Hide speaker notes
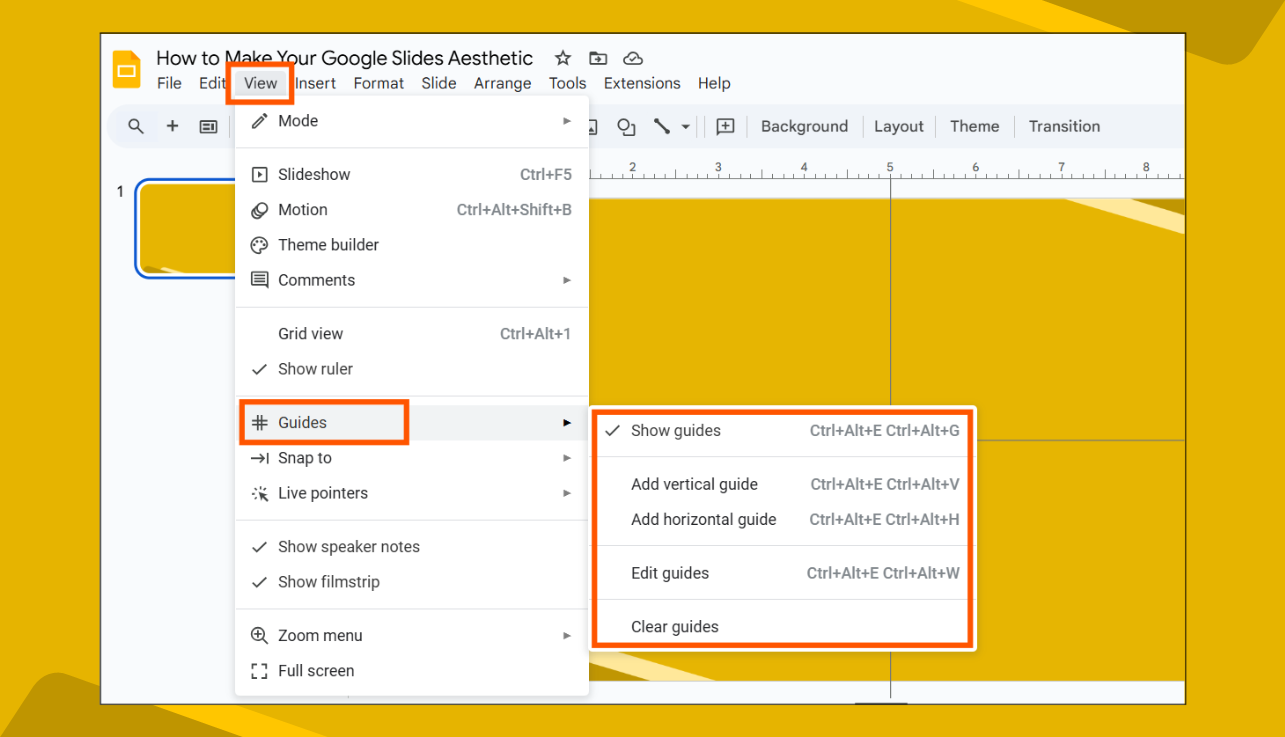Viewport: 1285px width, 737px height. tap(348, 546)
